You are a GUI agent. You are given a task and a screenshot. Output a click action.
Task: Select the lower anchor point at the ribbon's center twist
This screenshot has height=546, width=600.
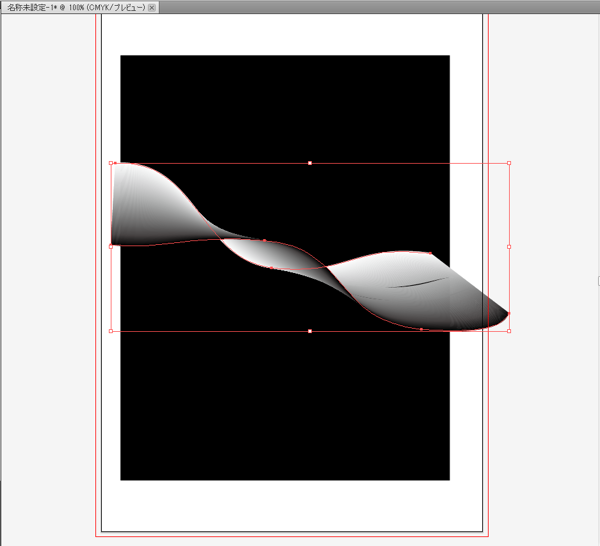(x=272, y=268)
